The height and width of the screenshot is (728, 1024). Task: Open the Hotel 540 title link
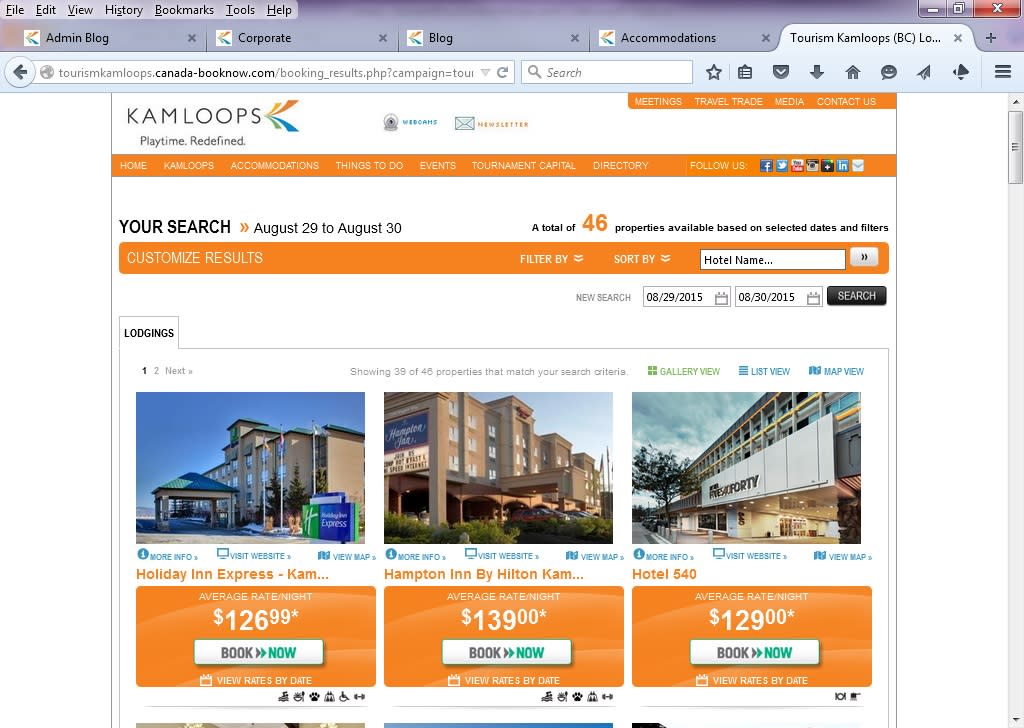[664, 574]
